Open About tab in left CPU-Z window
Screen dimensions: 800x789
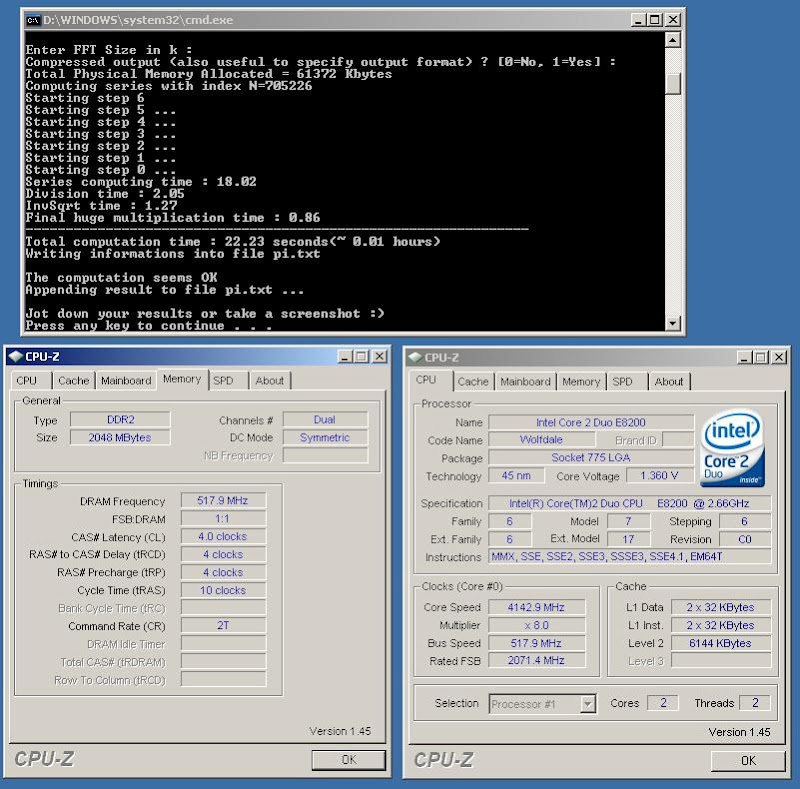click(x=269, y=381)
